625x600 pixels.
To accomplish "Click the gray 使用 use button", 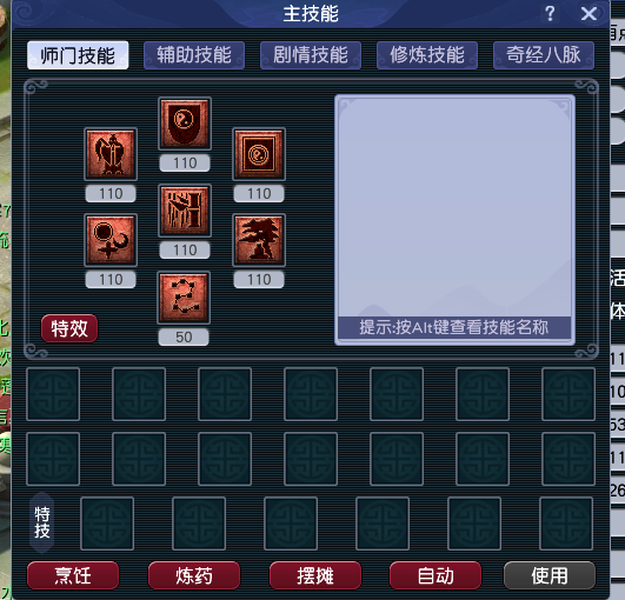I will (x=550, y=575).
